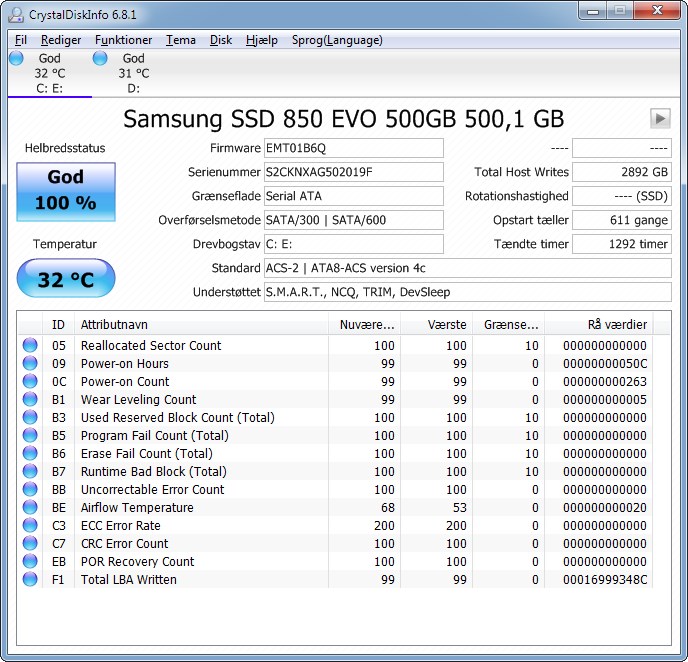Click status icon for Total LBA Written
Screen dimensions: 688x662
(x=30, y=579)
